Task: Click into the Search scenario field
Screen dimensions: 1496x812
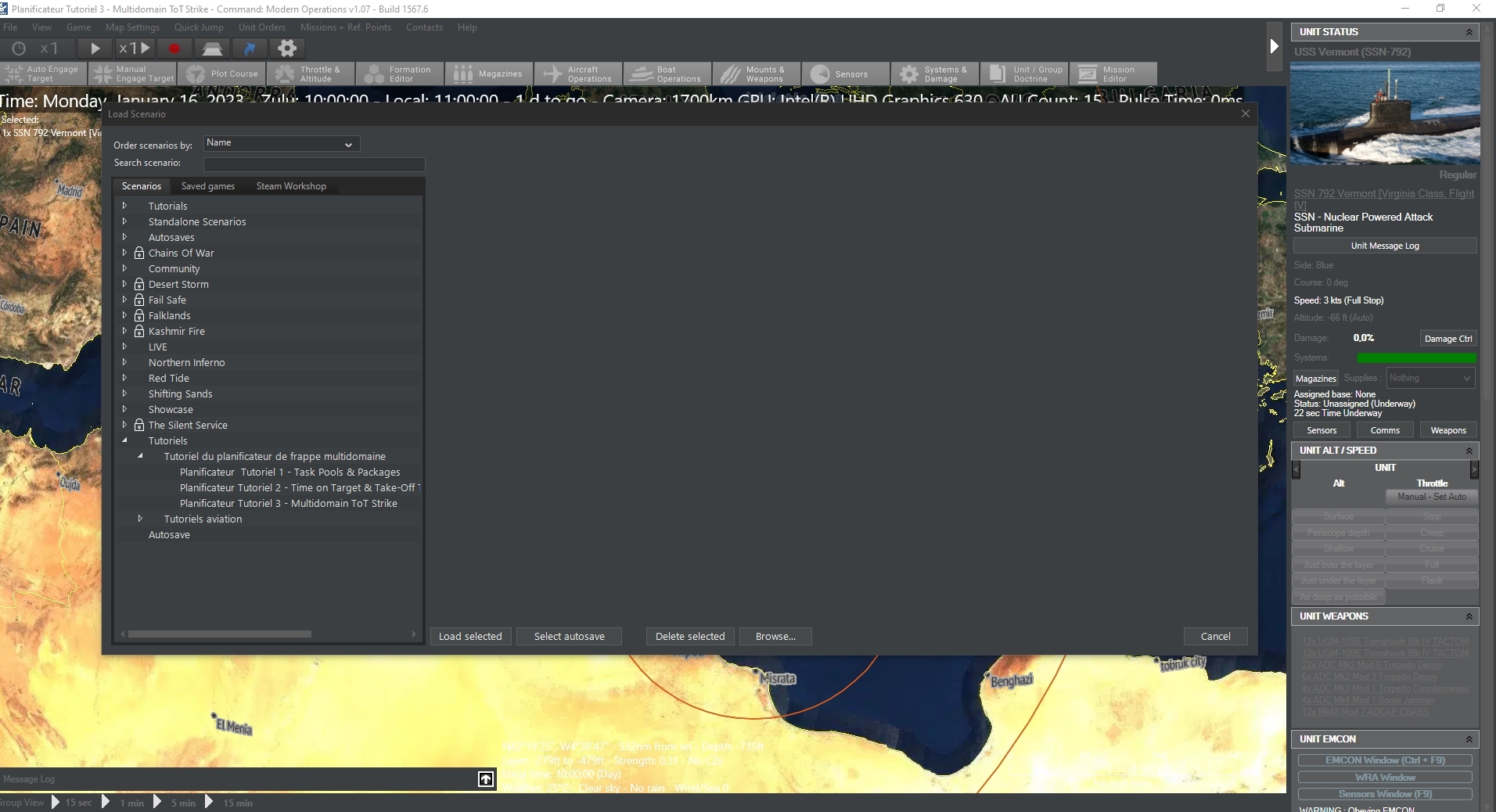Action: point(314,163)
